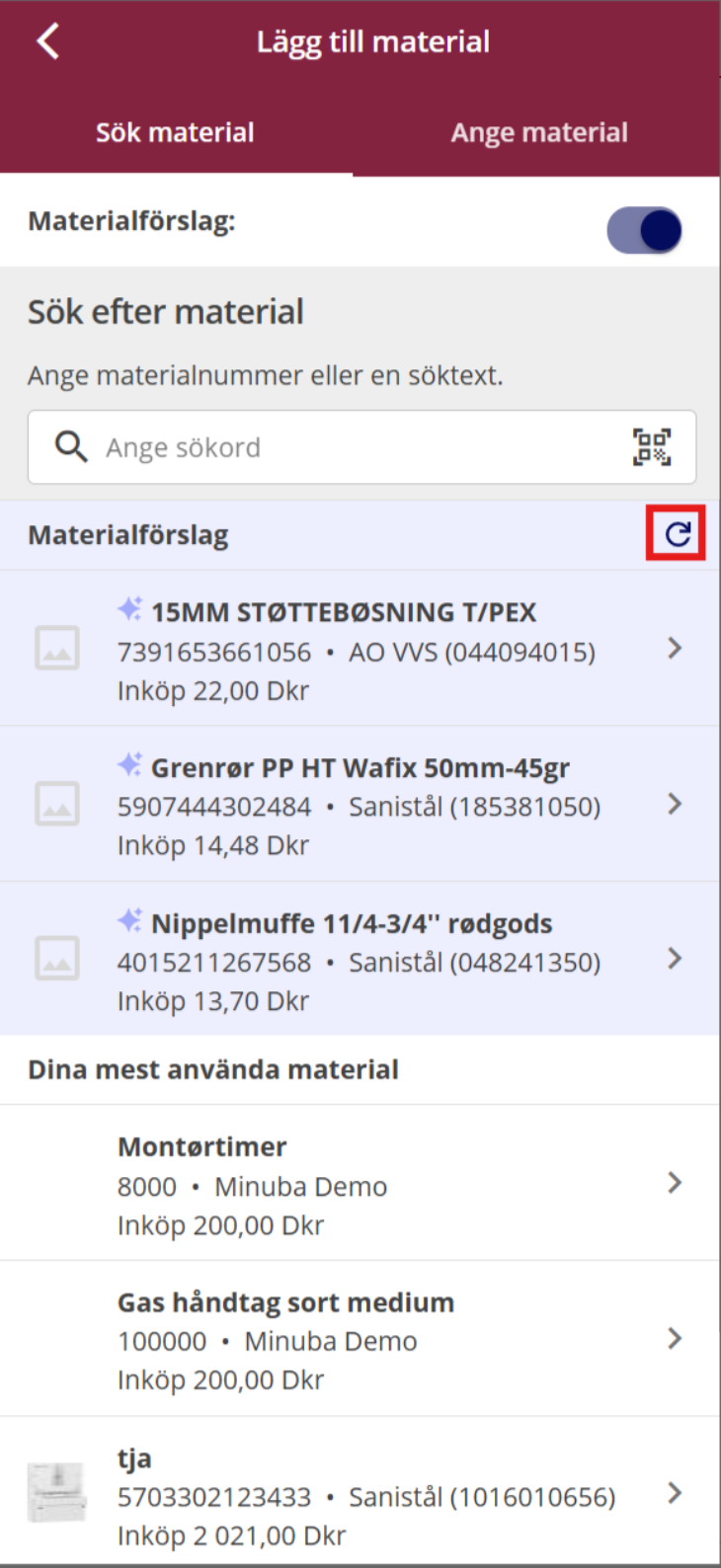The image size is (721, 1568).
Task: Click sparkle icon beside Nippelmuffe
Action: [x=129, y=920]
